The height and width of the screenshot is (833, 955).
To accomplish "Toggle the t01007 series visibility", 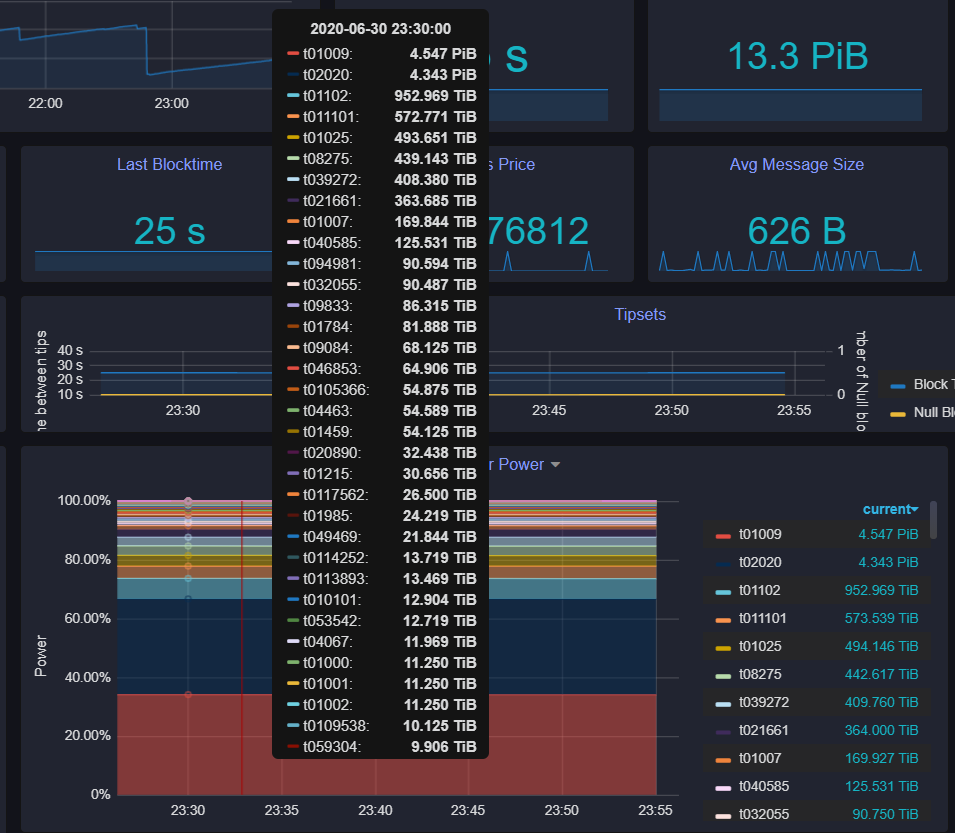I will coord(761,758).
